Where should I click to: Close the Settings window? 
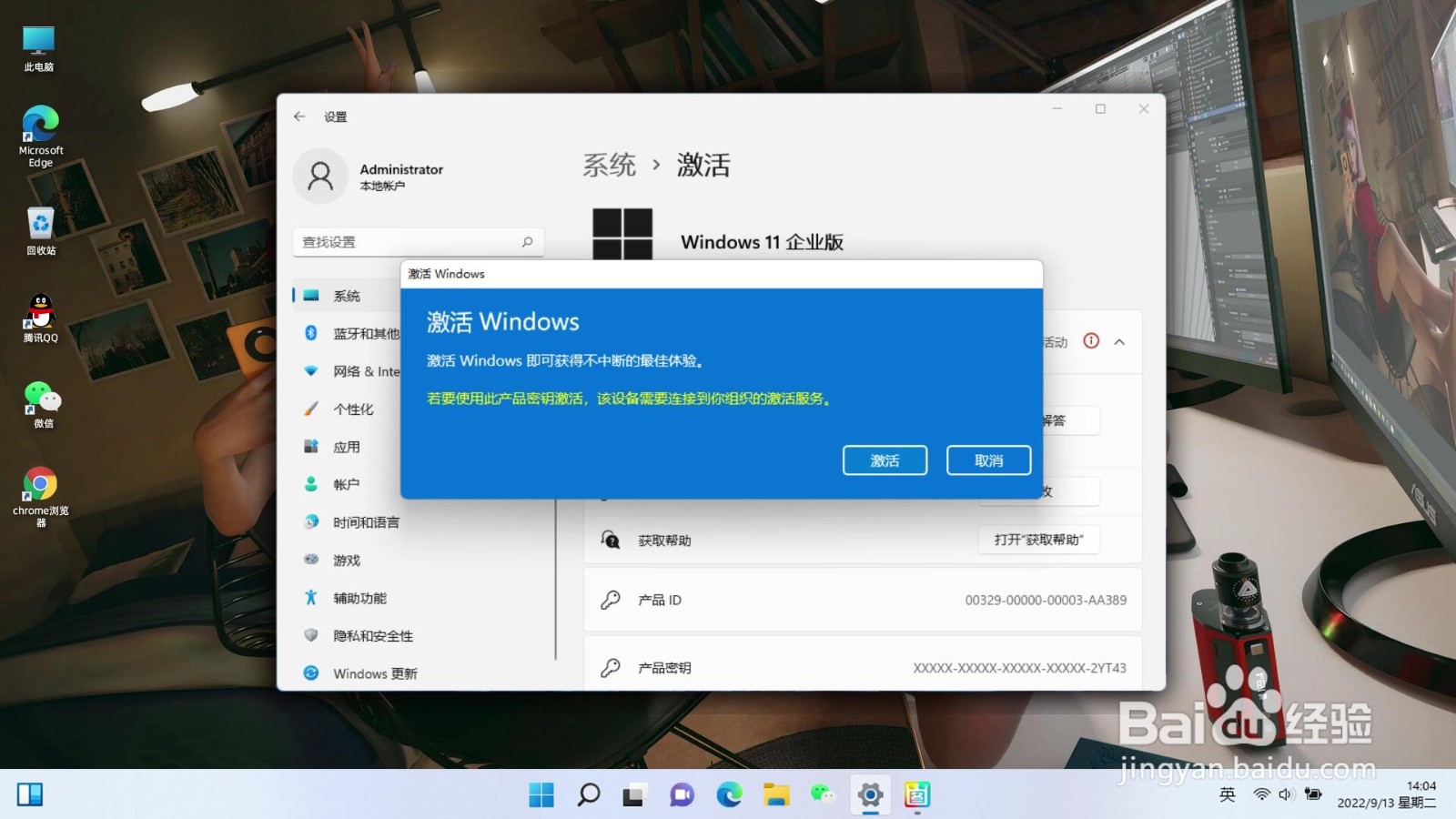coord(1144,109)
